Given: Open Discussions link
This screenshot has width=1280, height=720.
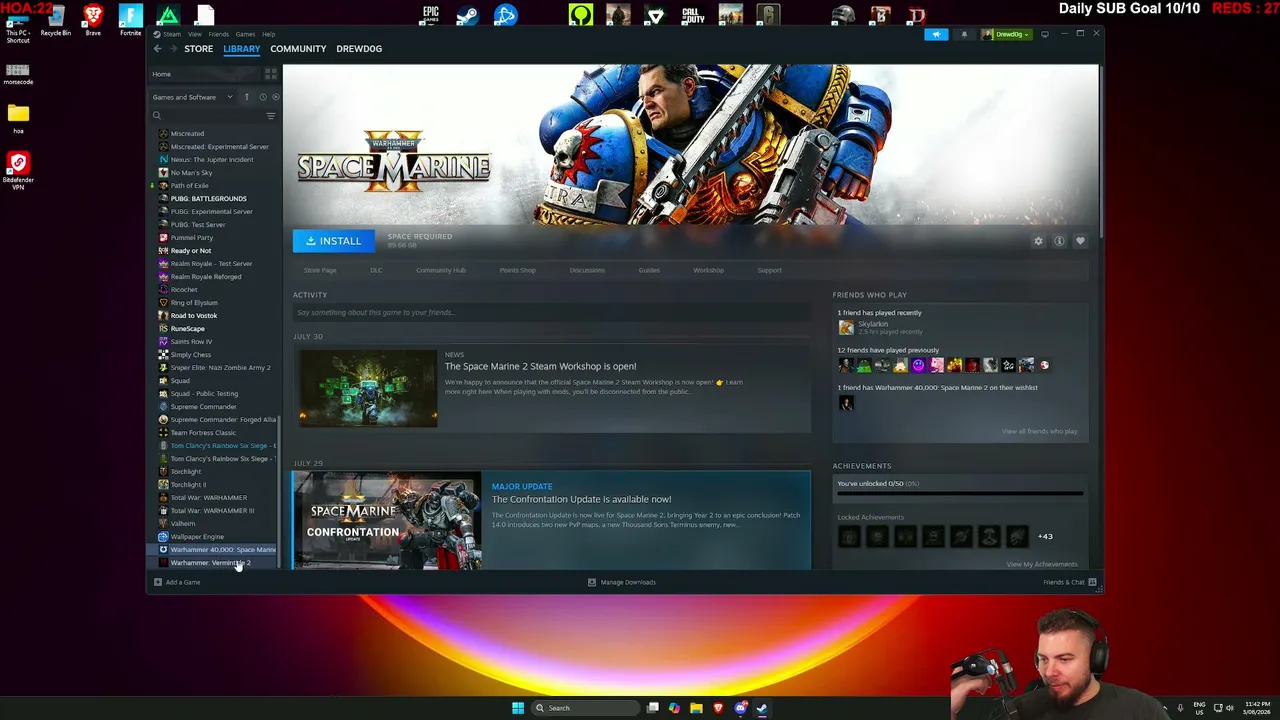Looking at the screenshot, I should pyautogui.click(x=587, y=270).
